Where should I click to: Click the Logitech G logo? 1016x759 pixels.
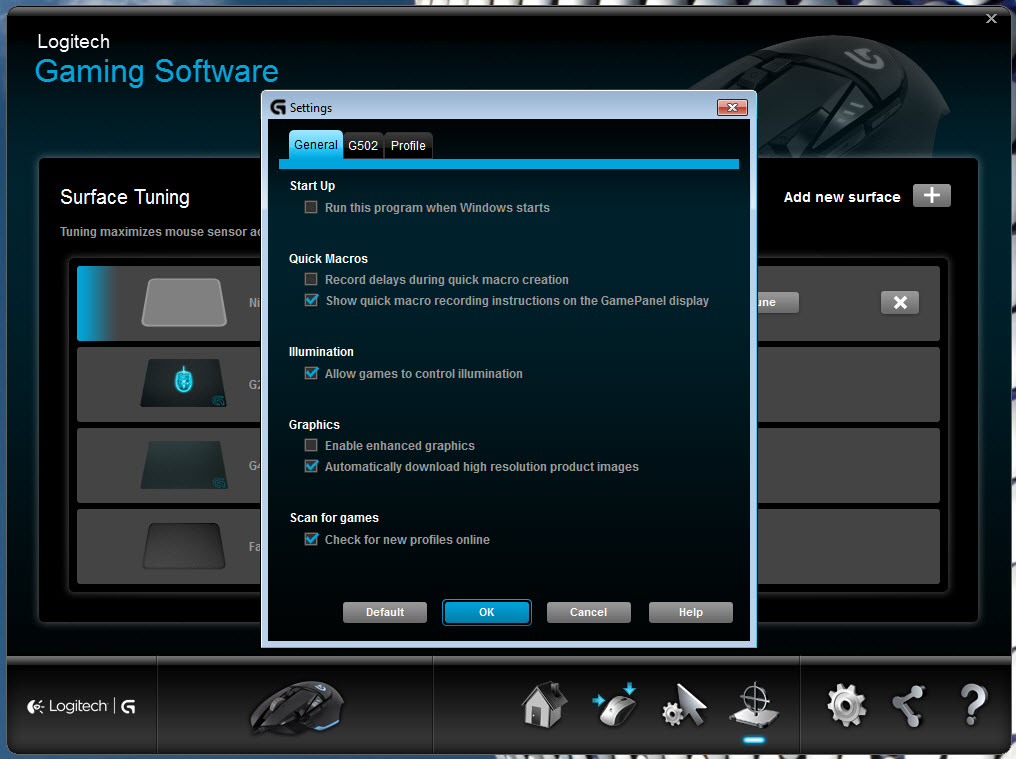[x=82, y=706]
